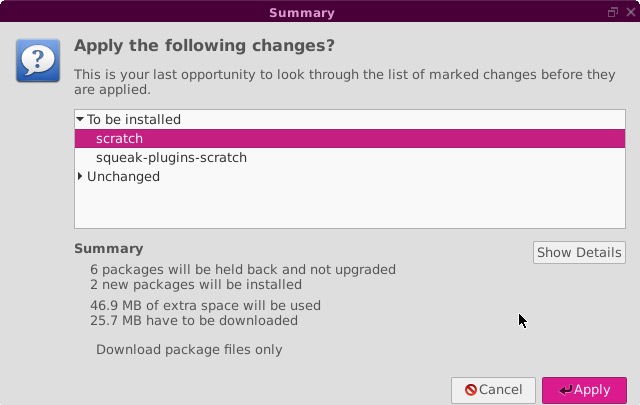Click the bold Summary section heading

[109, 249]
